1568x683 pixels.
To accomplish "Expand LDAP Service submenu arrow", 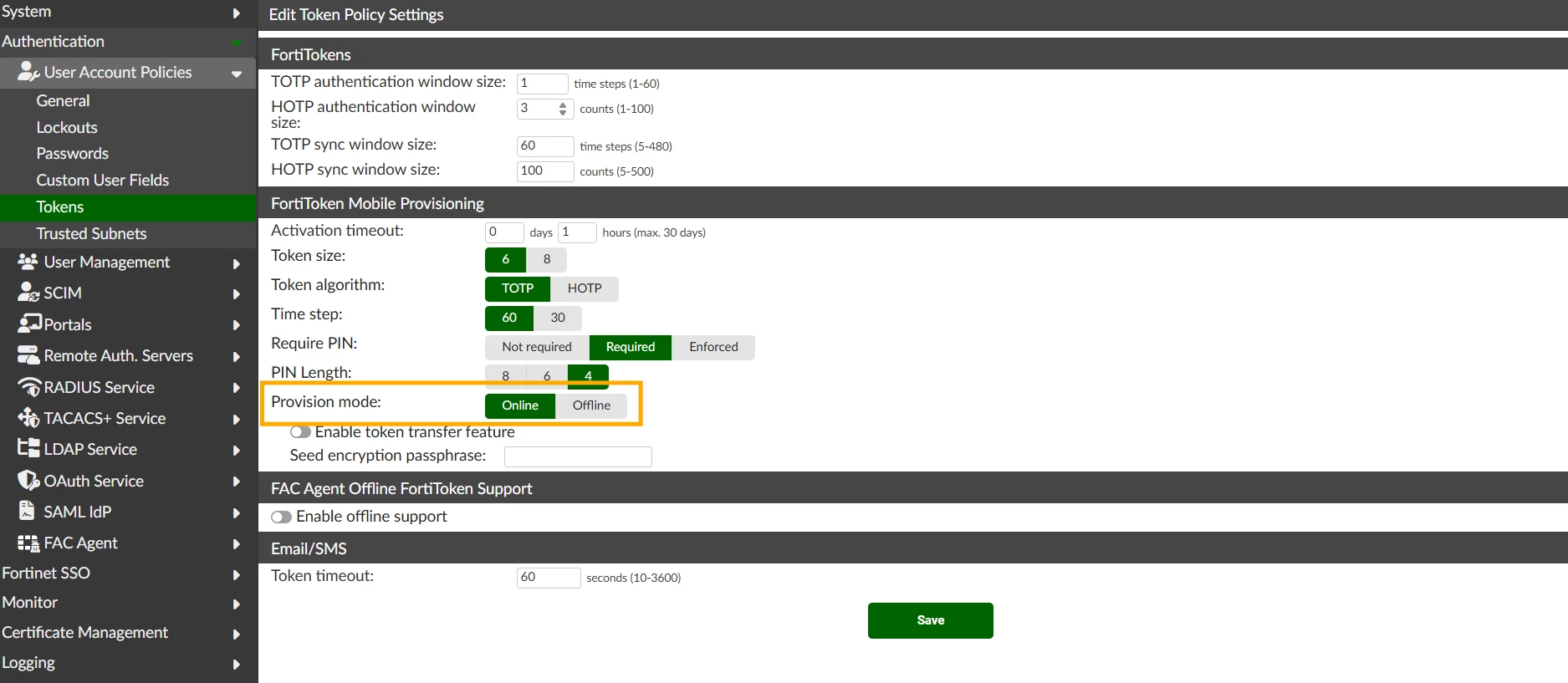I will pos(237,451).
